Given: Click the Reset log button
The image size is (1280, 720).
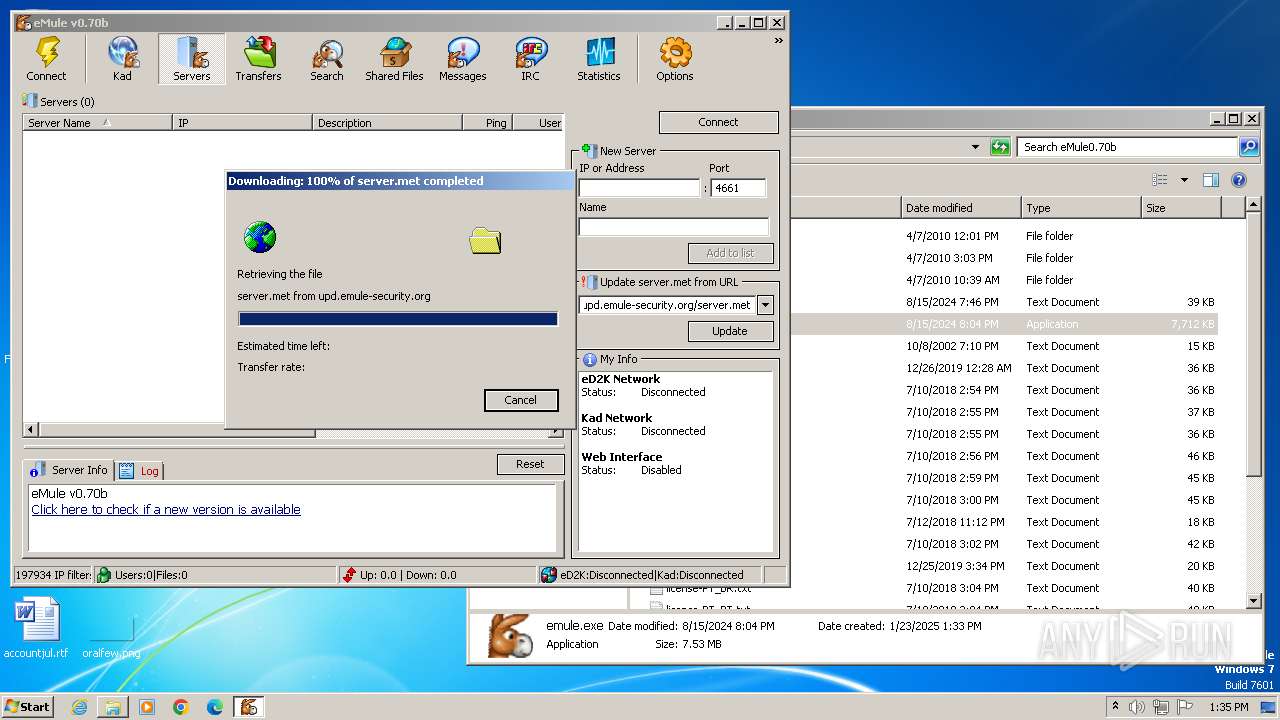Looking at the screenshot, I should pos(530,464).
